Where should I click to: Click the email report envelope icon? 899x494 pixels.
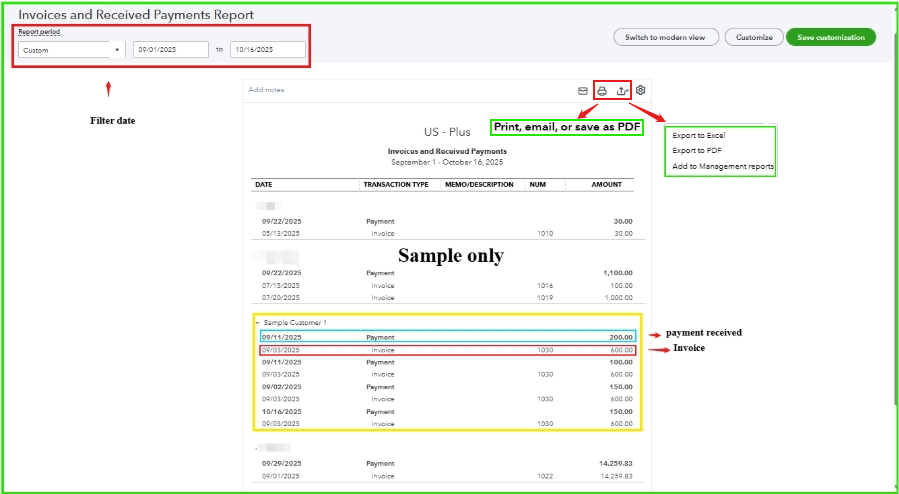click(583, 90)
